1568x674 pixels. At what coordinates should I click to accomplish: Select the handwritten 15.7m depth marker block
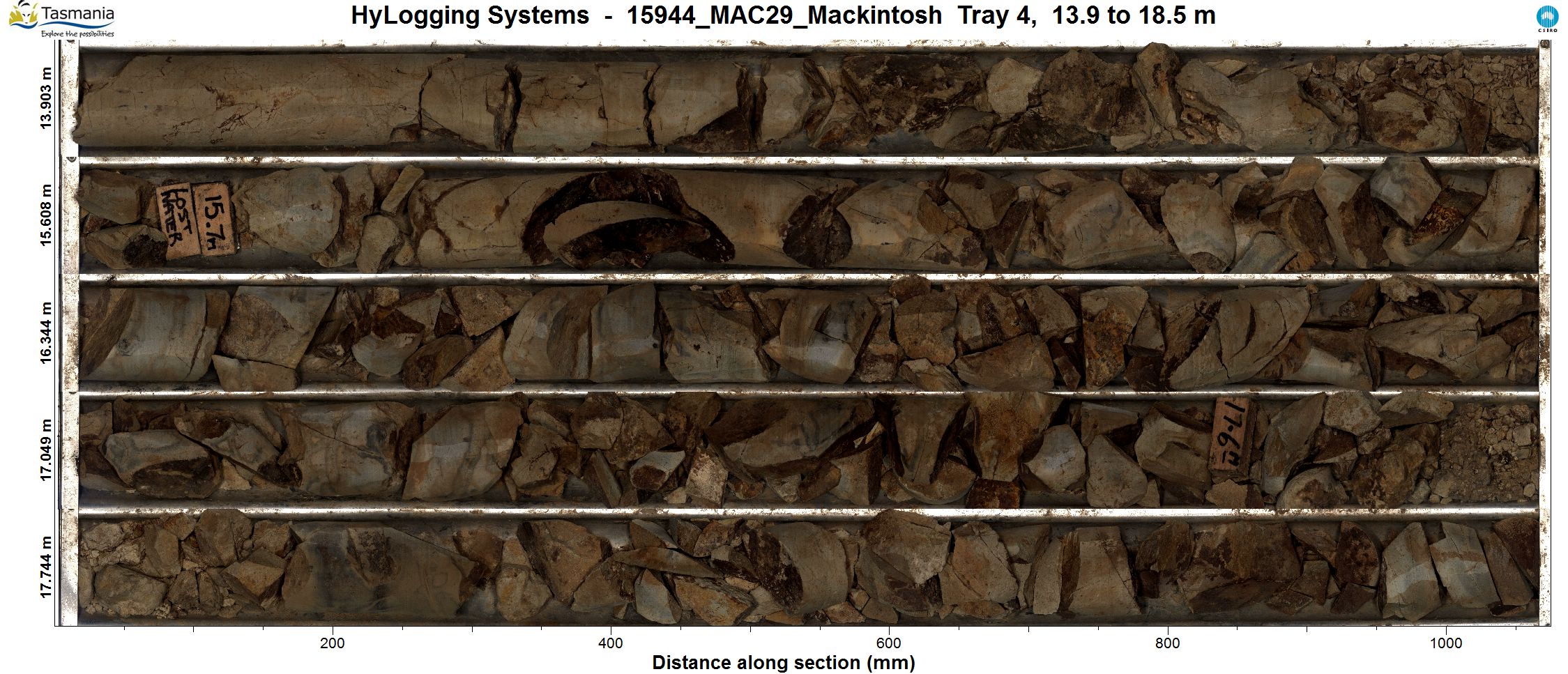[x=213, y=219]
